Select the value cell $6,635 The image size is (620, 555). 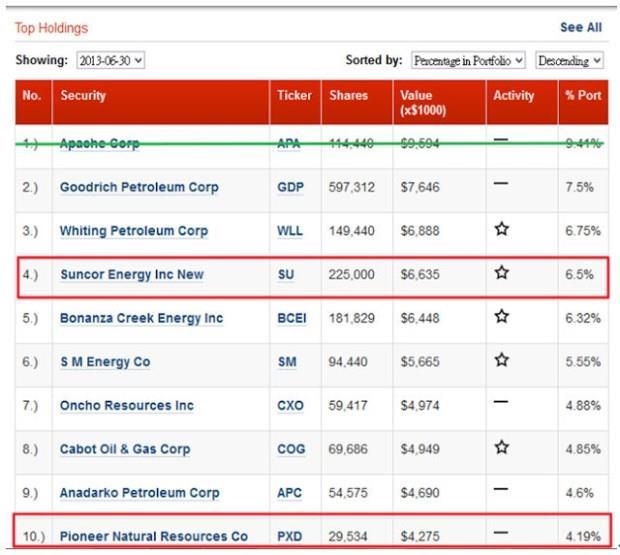tap(420, 274)
